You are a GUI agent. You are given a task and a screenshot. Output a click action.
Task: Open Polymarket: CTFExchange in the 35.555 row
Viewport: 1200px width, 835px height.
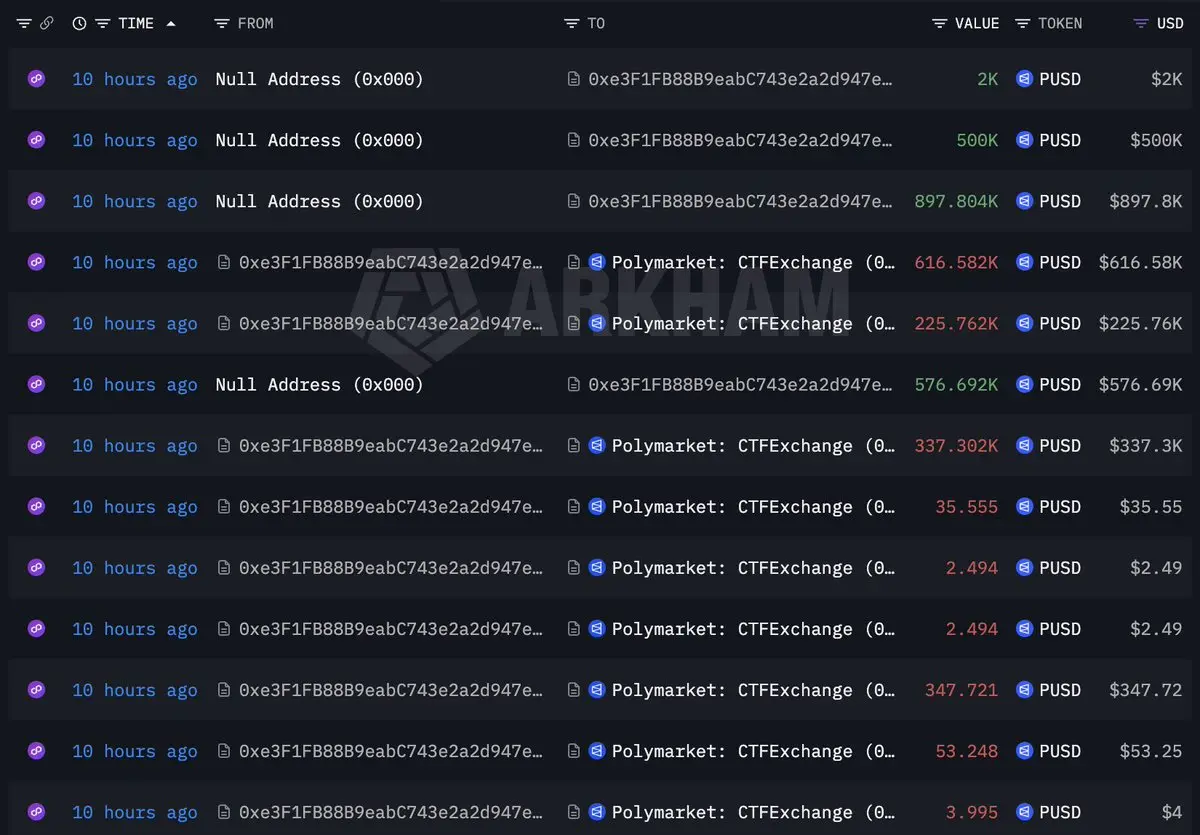pos(754,506)
